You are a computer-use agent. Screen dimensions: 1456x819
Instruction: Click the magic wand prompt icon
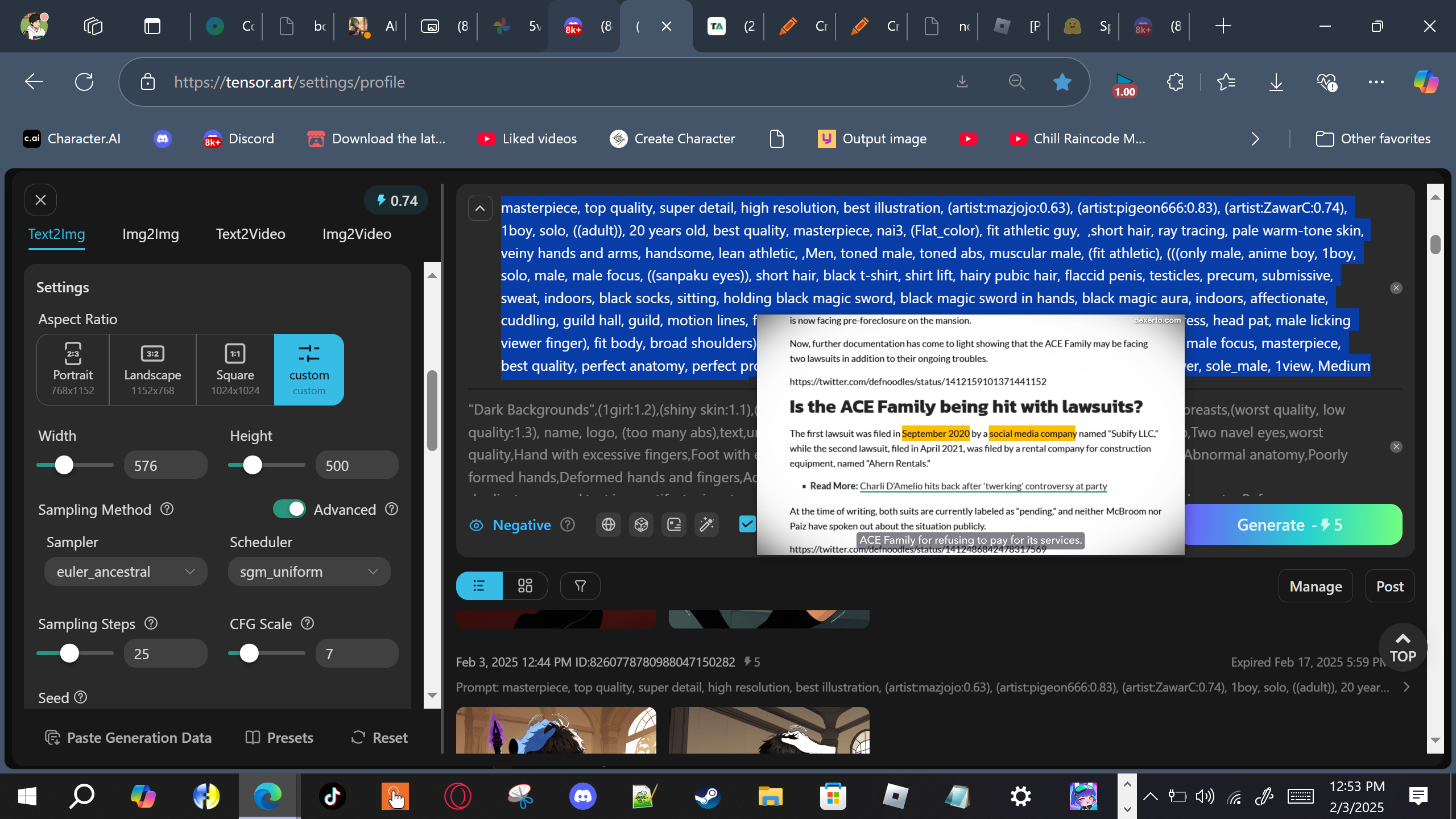[707, 524]
